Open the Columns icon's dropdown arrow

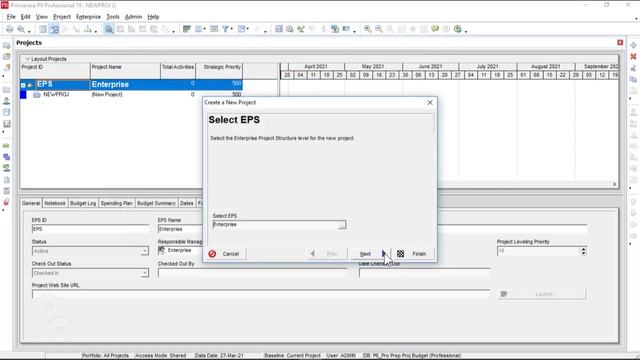pyautogui.click(x=204, y=29)
